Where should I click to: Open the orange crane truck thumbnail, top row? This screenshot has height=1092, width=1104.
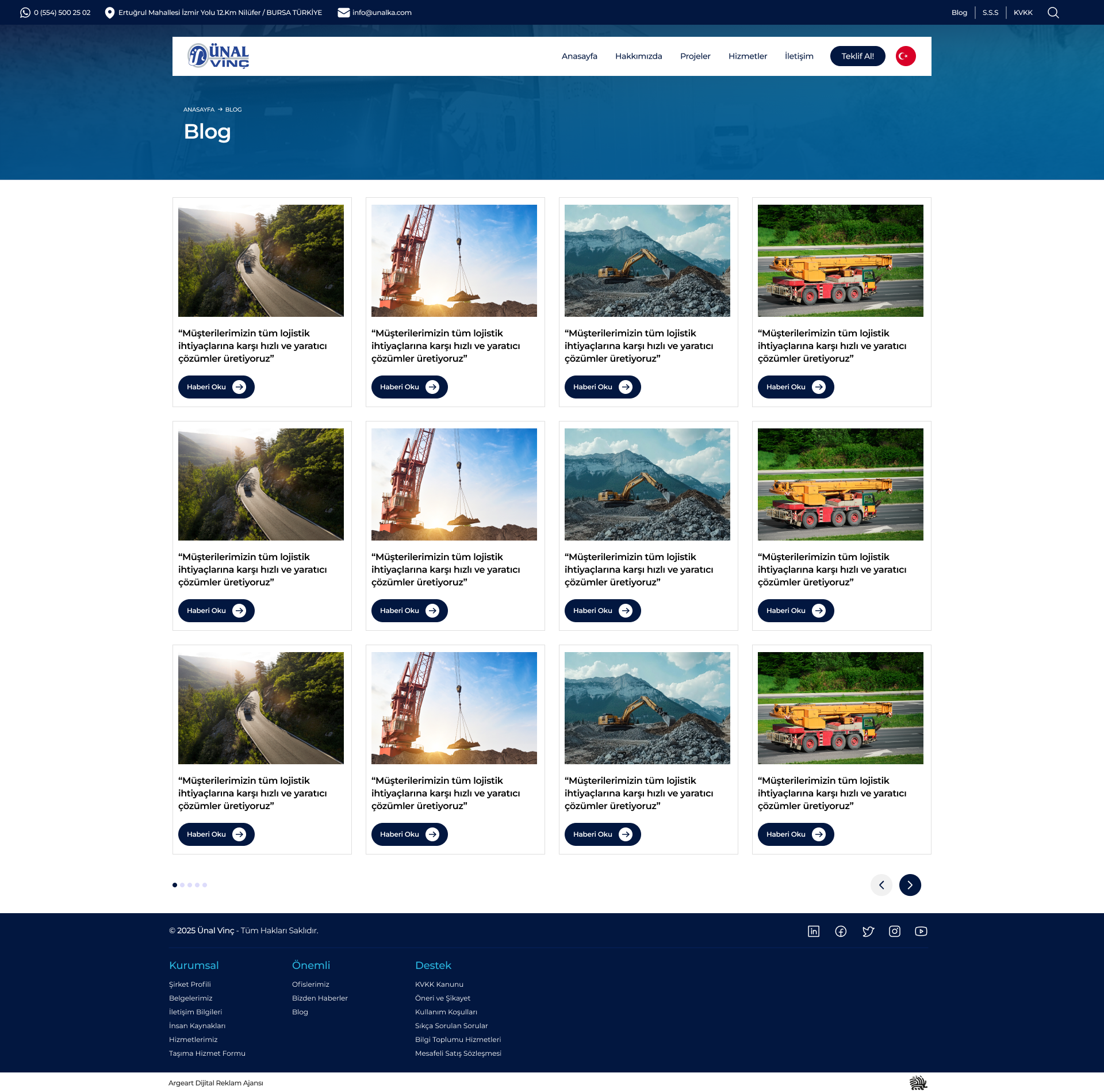click(840, 260)
